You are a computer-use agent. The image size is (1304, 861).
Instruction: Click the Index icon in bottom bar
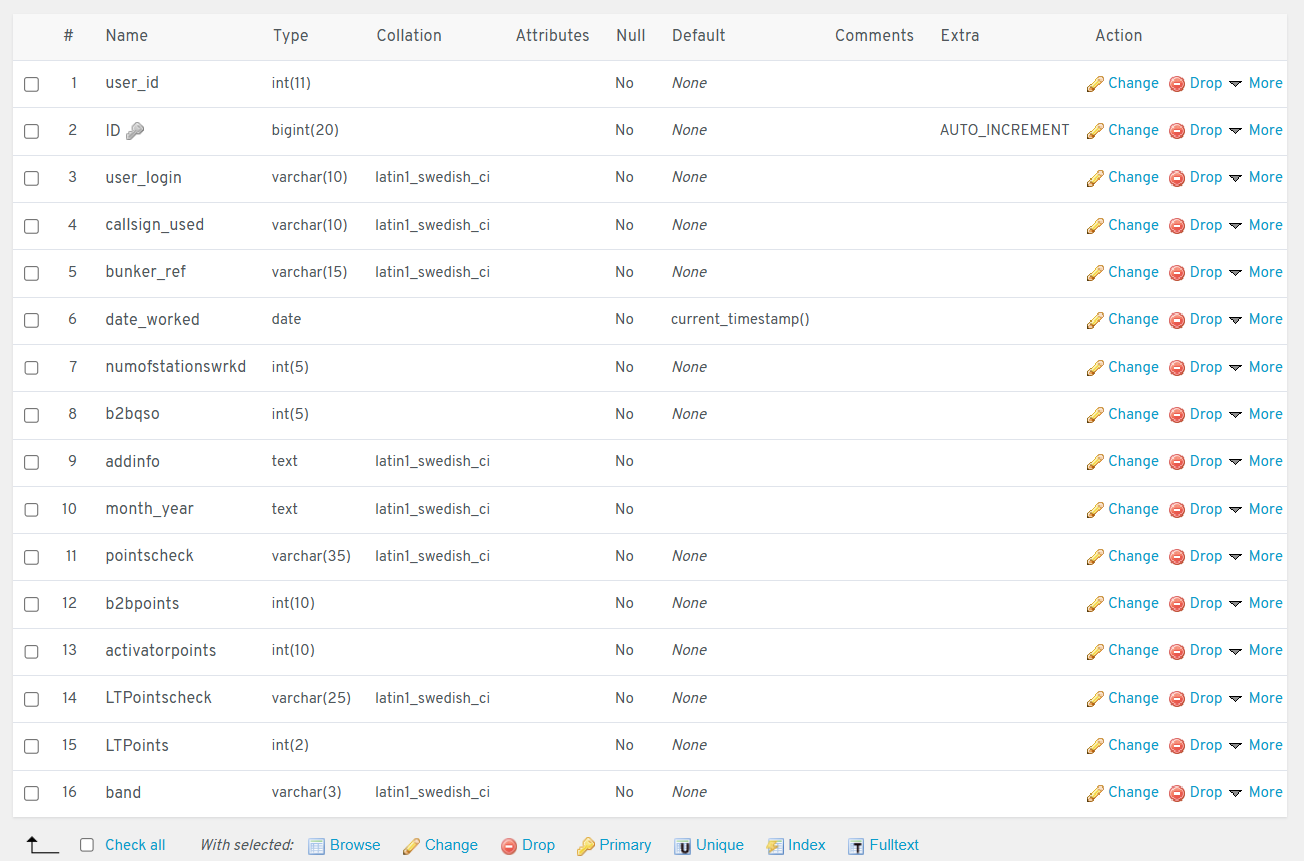click(x=775, y=846)
